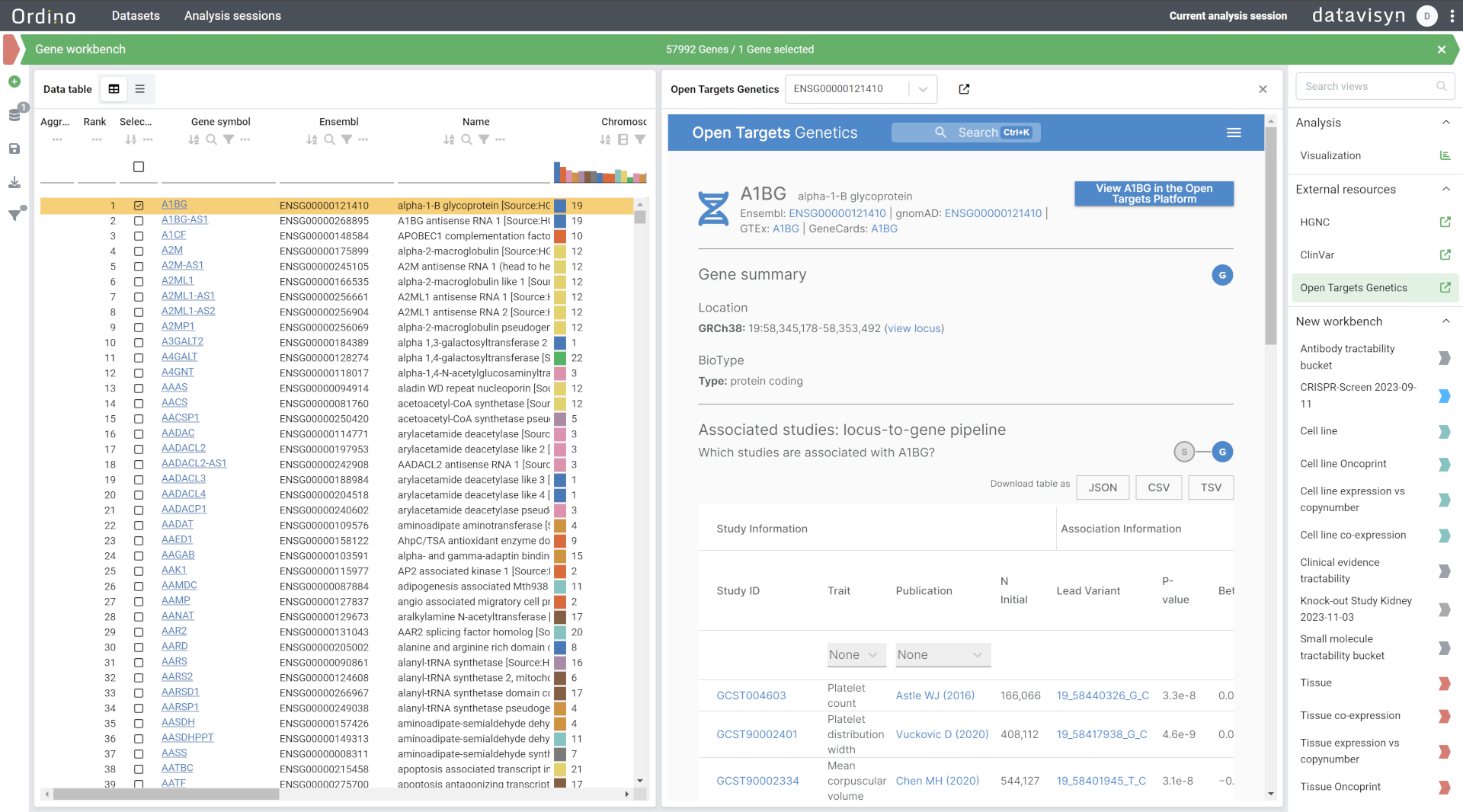The image size is (1463, 812).
Task: Click the Tissue view arrow
Action: tap(1444, 684)
